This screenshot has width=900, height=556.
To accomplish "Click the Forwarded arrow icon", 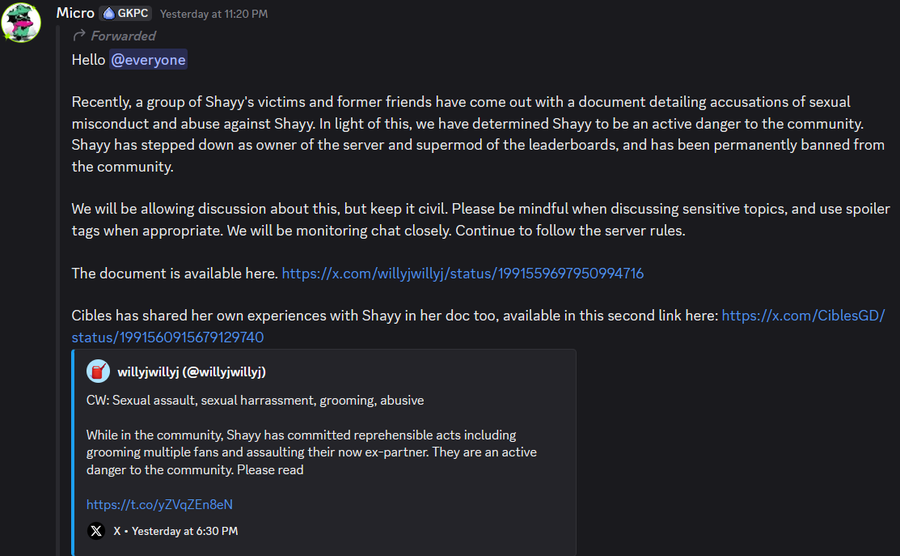I will (x=80, y=36).
